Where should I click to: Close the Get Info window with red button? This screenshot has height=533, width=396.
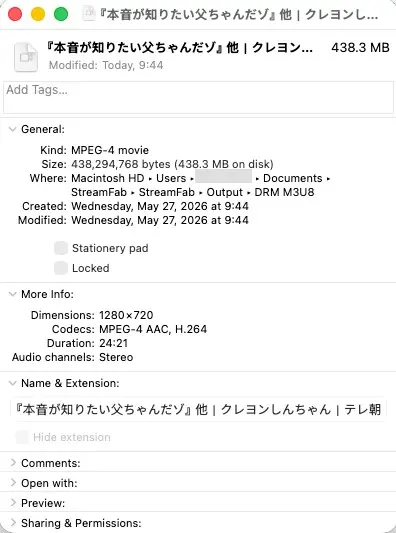click(x=15, y=15)
